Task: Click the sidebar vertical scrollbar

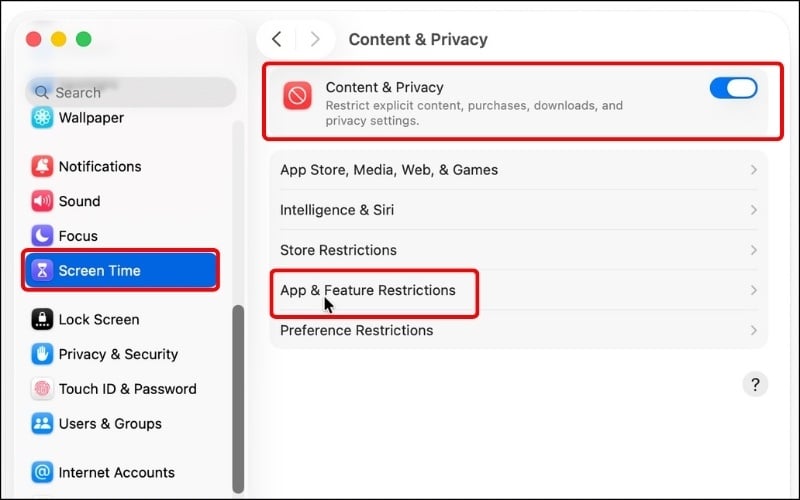Action: (237, 400)
